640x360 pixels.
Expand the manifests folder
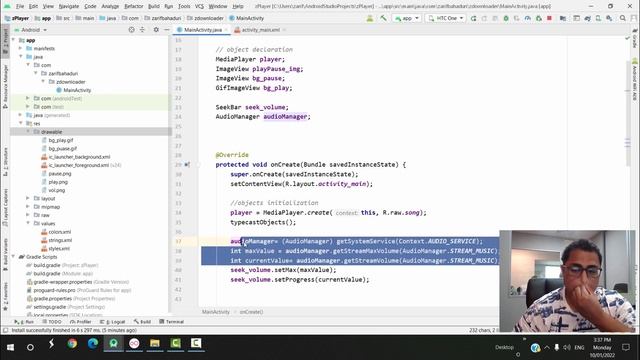(20, 48)
